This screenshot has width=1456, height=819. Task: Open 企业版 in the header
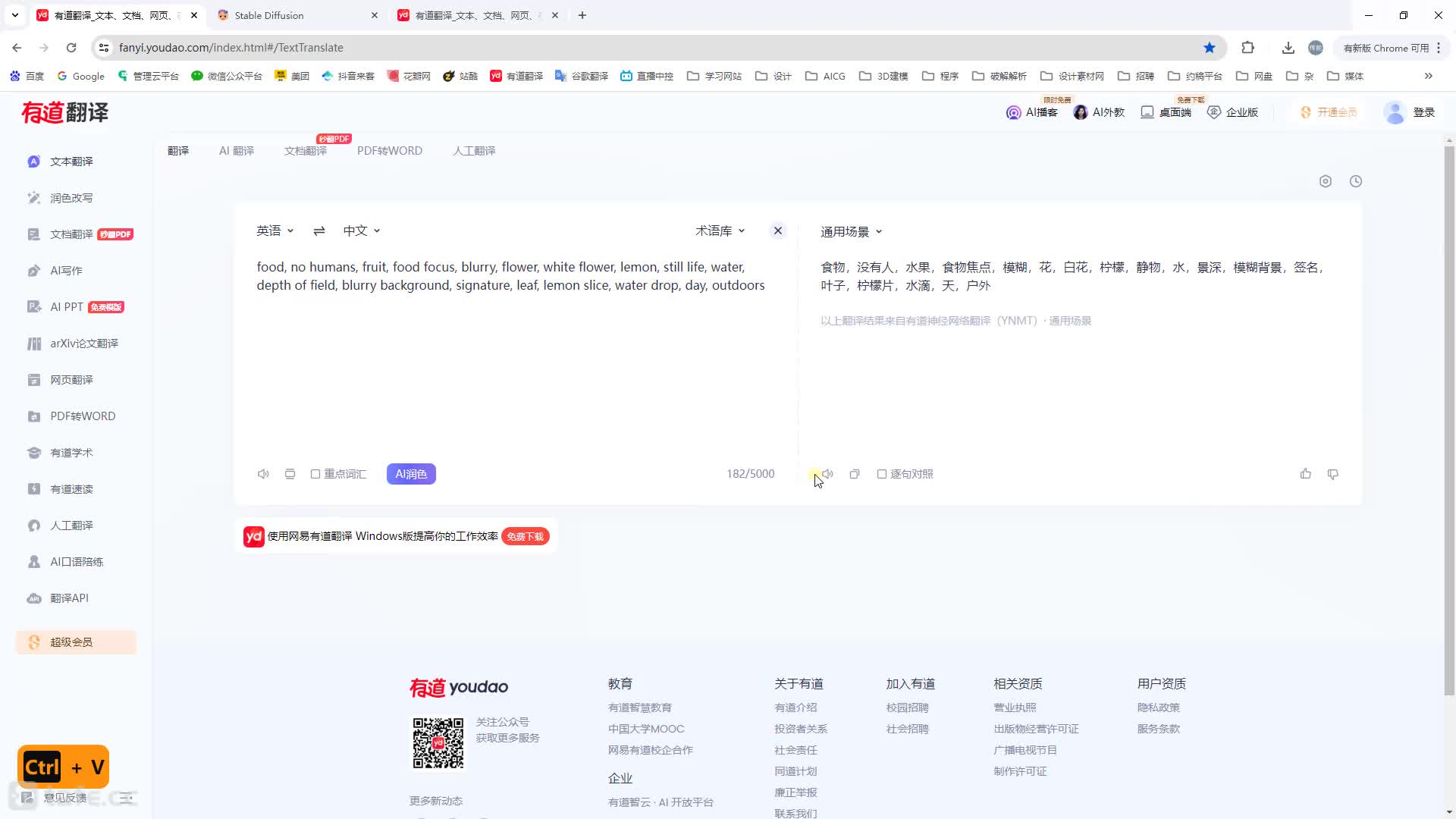(1232, 112)
